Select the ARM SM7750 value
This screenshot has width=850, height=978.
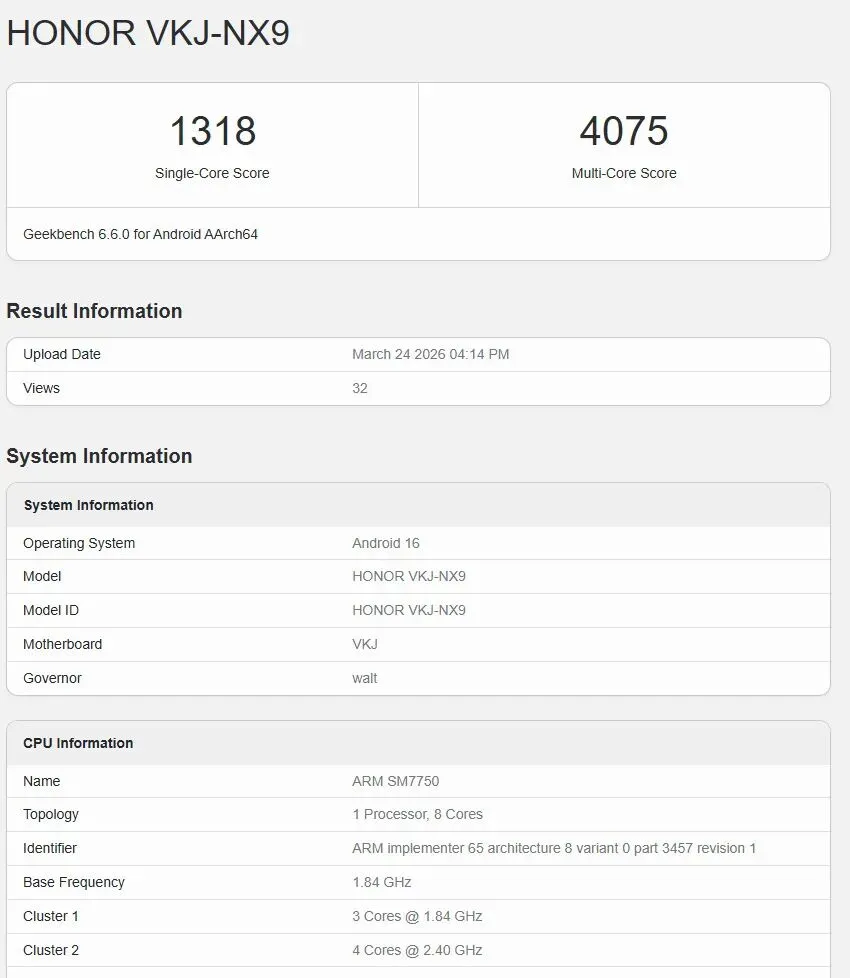tap(395, 781)
